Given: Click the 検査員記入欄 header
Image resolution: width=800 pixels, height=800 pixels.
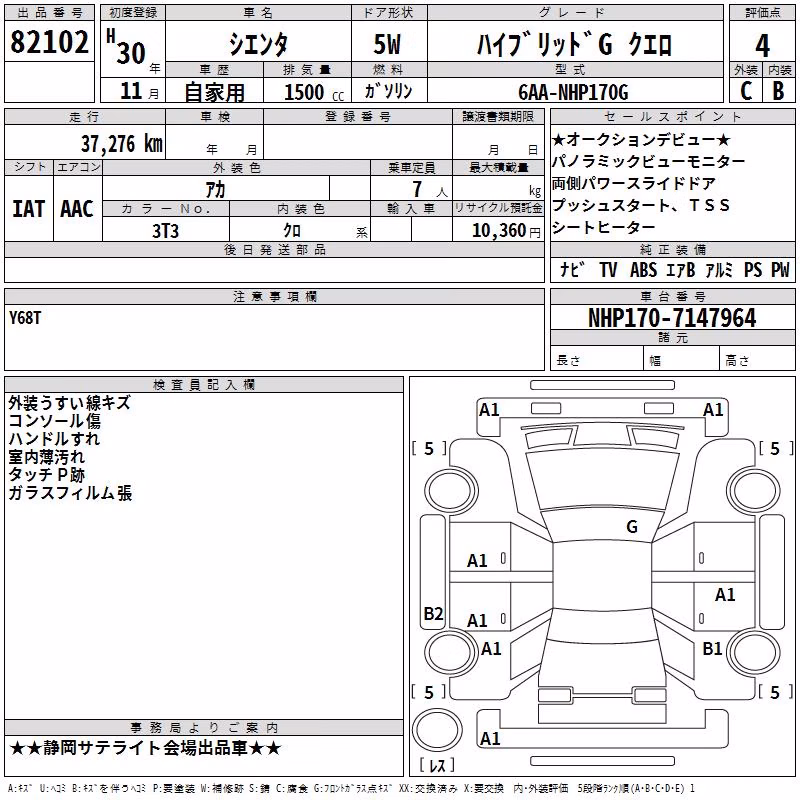Looking at the screenshot, I should 204,385.
